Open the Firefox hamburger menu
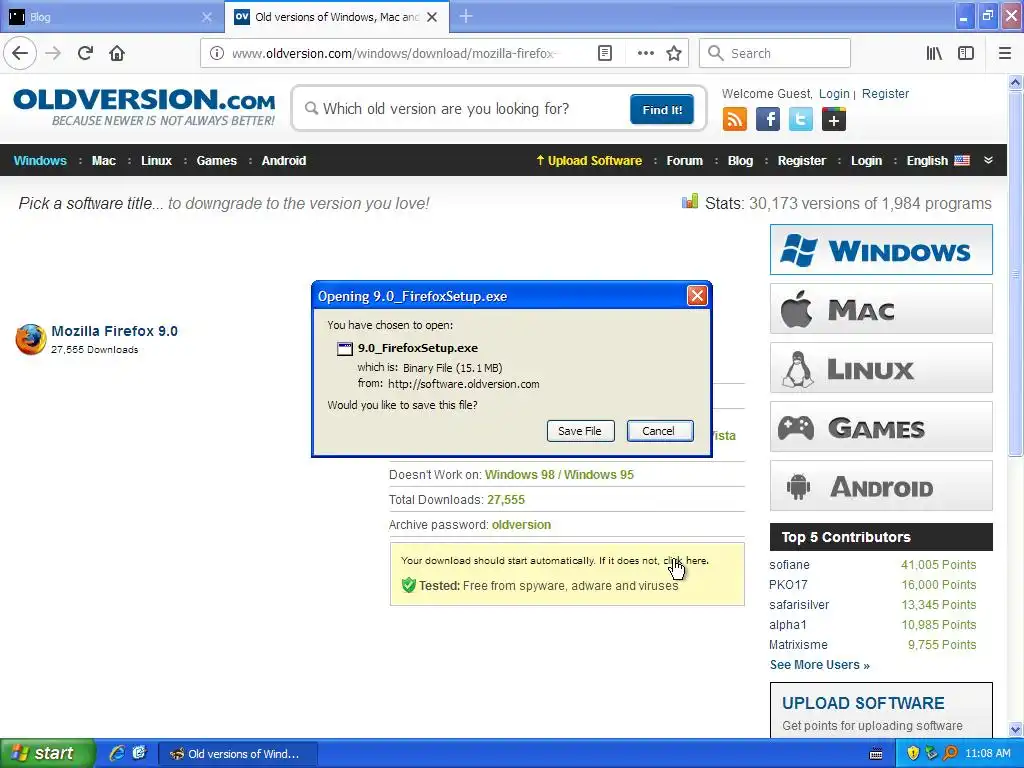 [1005, 53]
